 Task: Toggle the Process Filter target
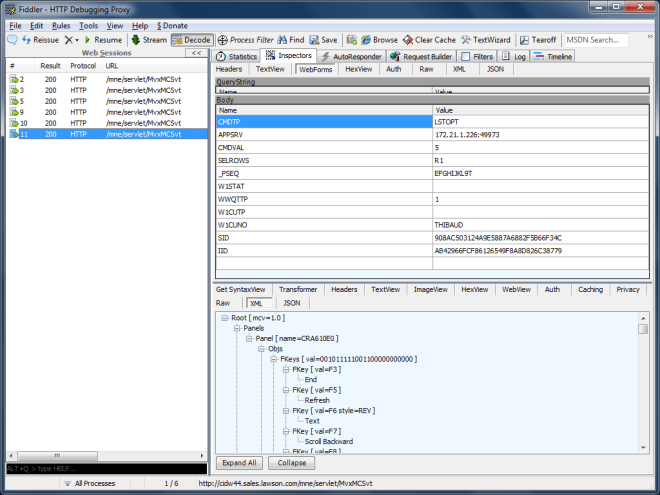tap(222, 40)
